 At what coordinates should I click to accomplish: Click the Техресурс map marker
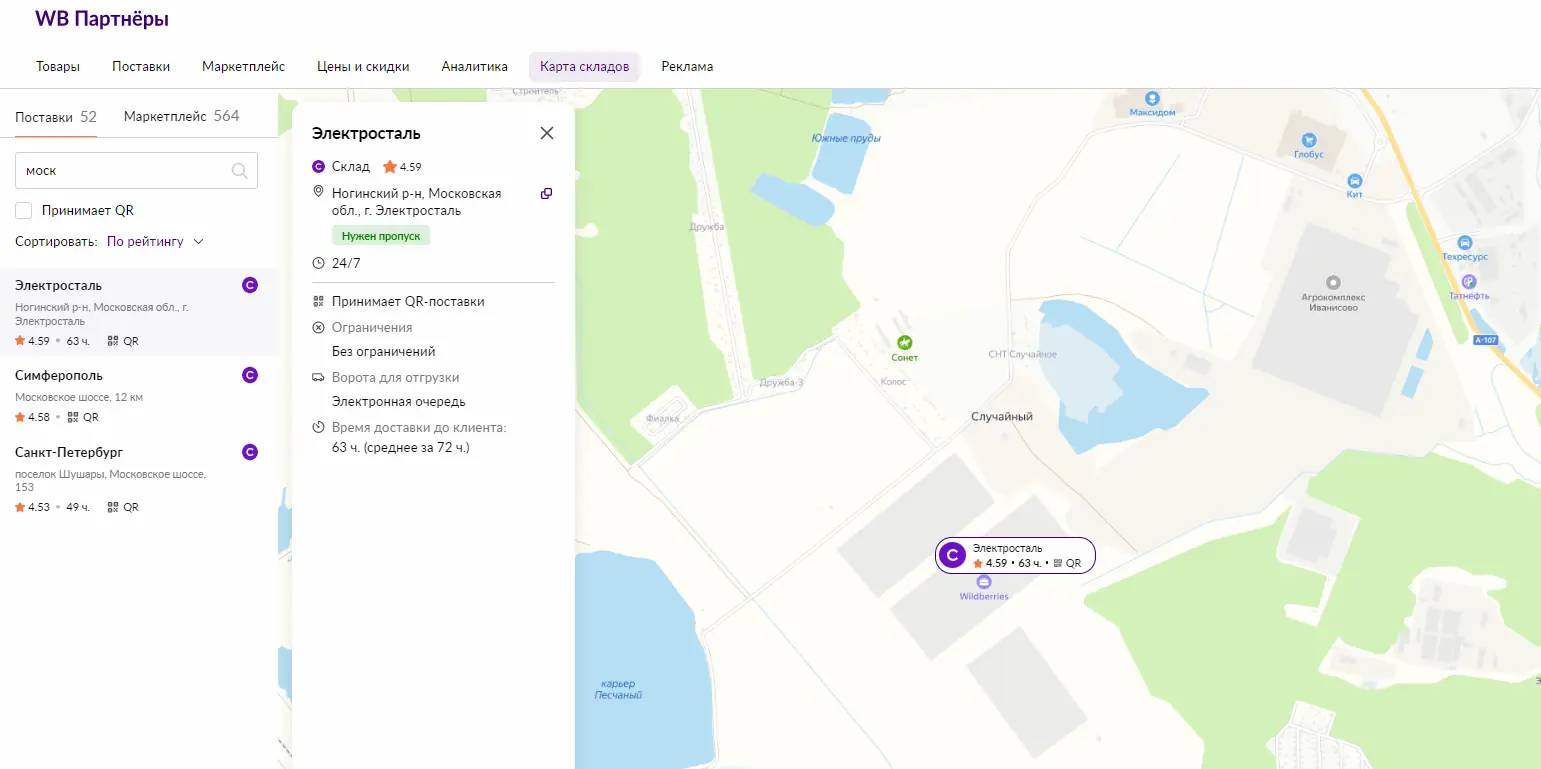1464,243
